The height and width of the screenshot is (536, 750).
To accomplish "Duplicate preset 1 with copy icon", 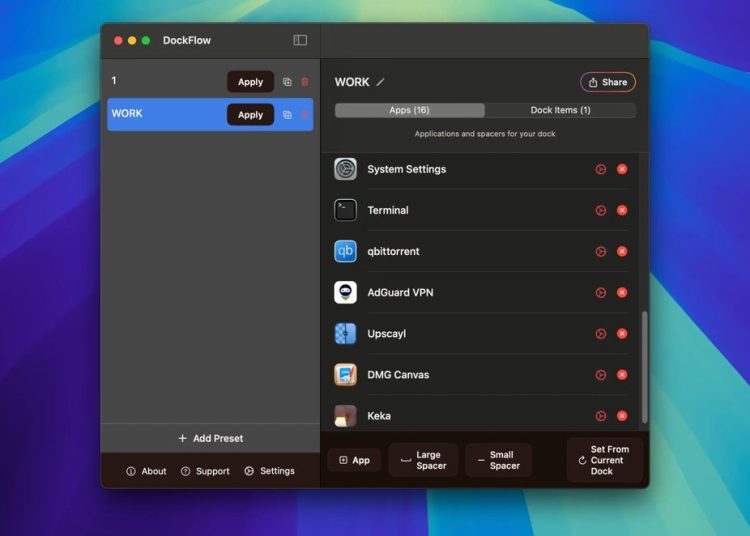I will (x=287, y=82).
